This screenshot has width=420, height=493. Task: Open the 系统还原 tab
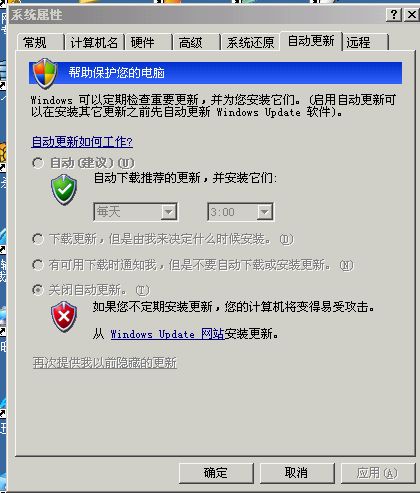pos(250,42)
